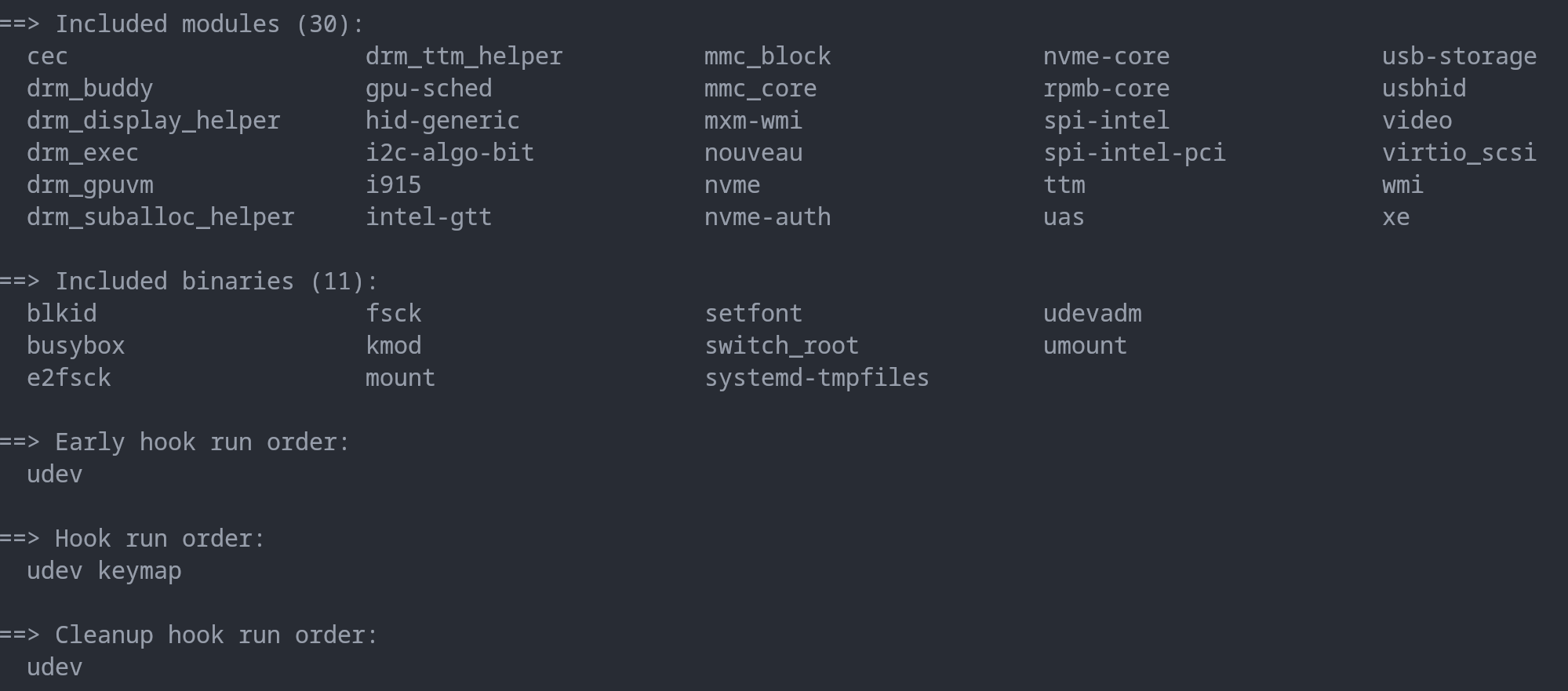Click the 'Cleanup hook run order' header
This screenshot has height=691, width=1568.
(x=216, y=635)
